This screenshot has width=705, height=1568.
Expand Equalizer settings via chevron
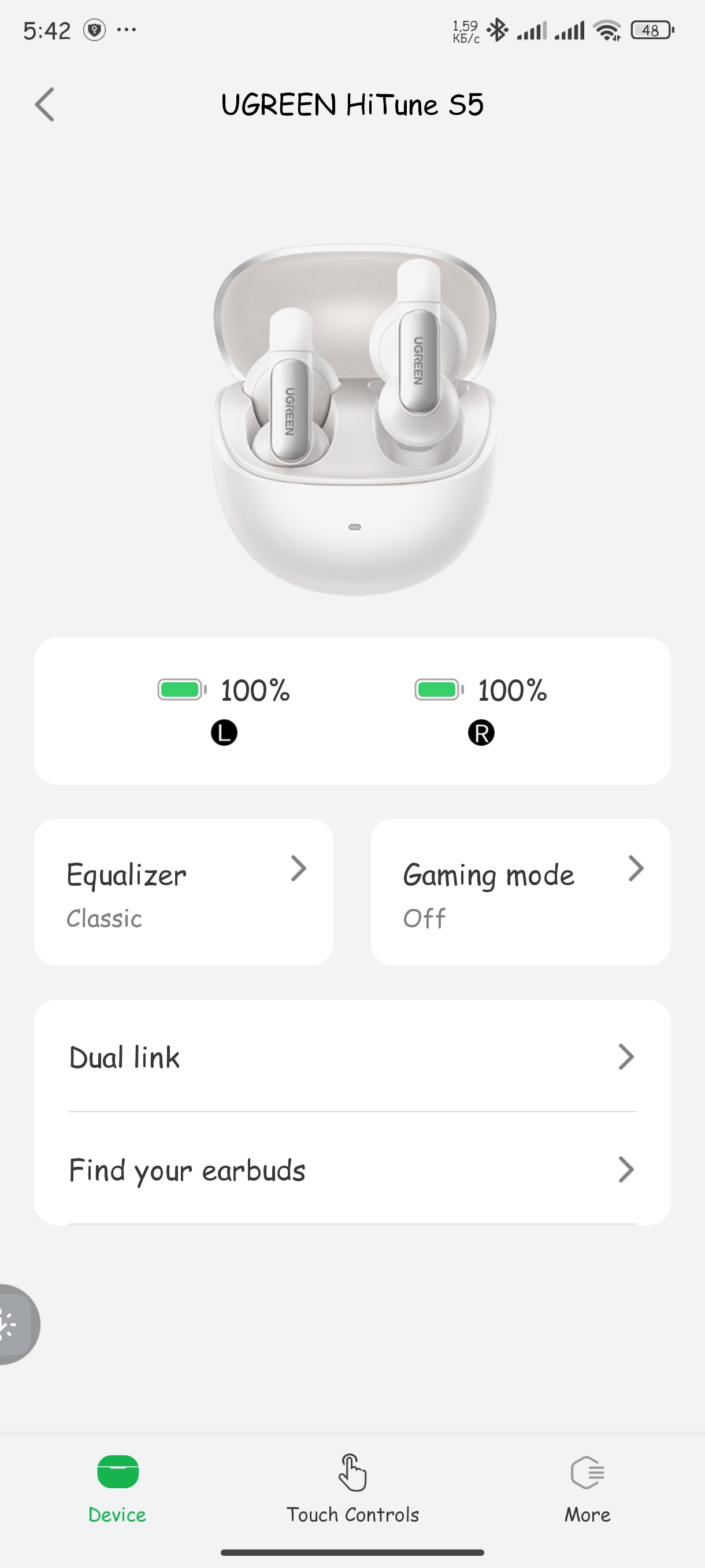(x=298, y=868)
